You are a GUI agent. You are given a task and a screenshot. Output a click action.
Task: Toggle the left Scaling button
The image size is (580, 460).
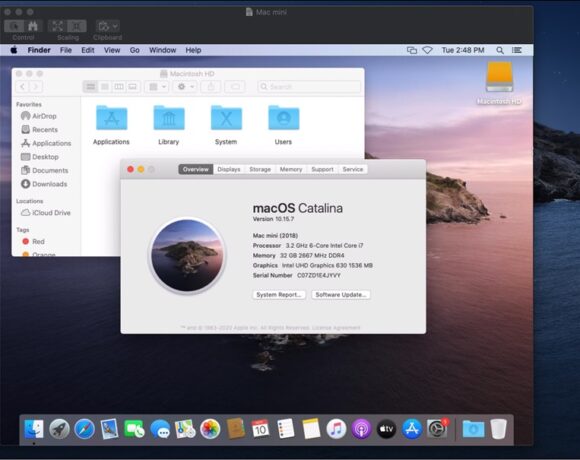click(57, 26)
